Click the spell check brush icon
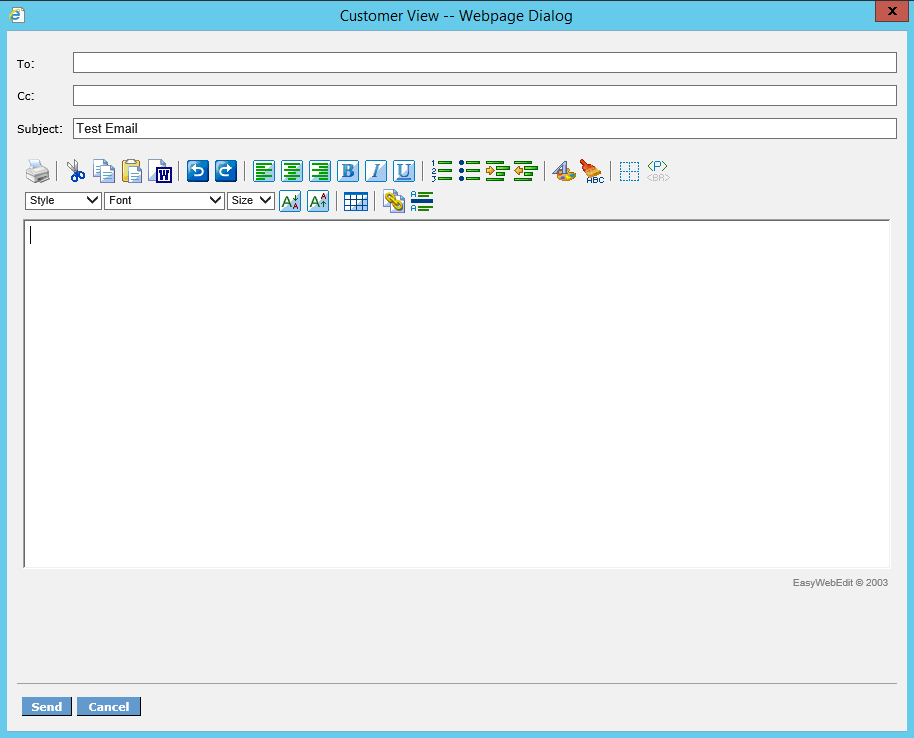This screenshot has height=738, width=914. tap(592, 171)
